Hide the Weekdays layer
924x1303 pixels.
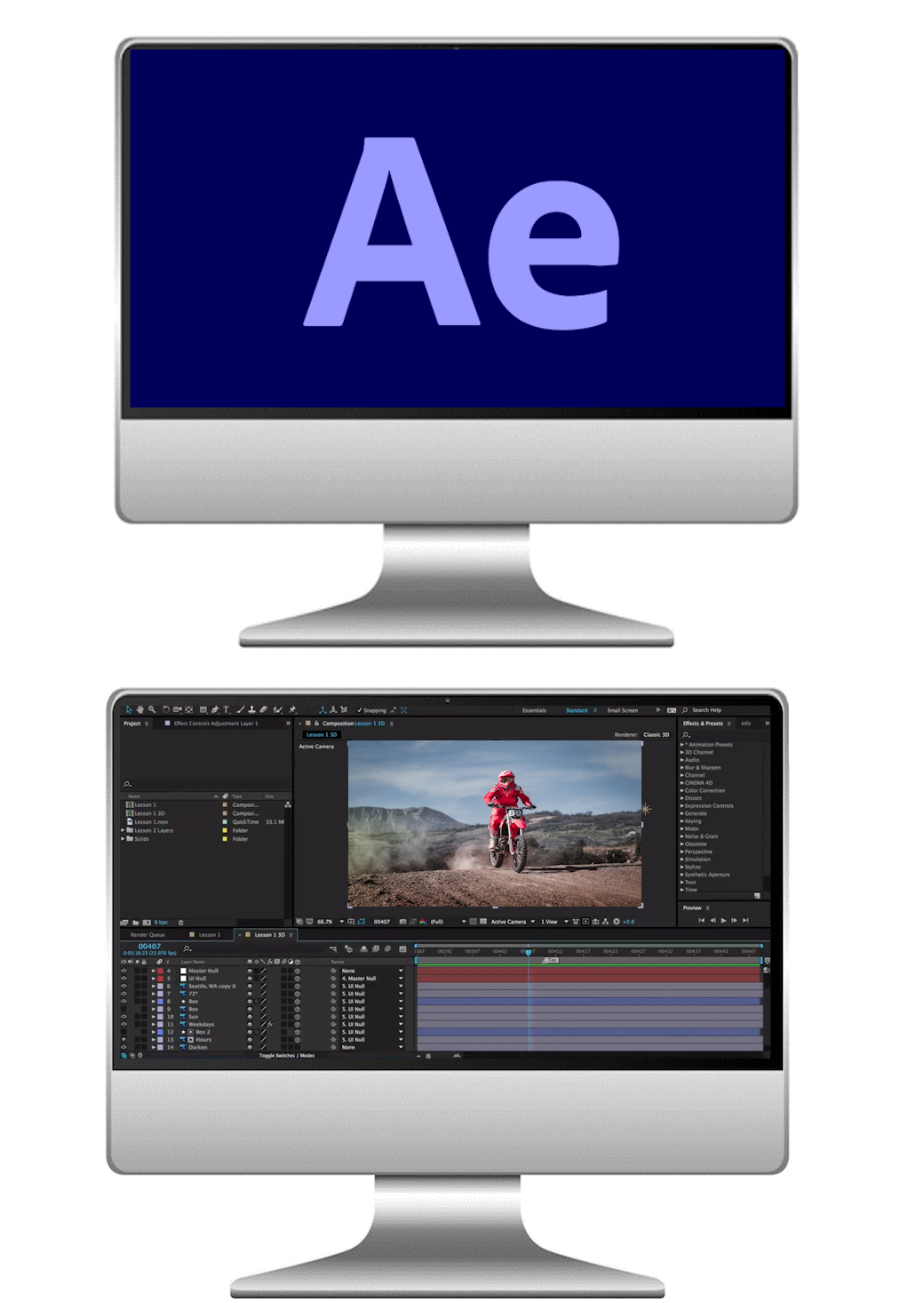(123, 1024)
